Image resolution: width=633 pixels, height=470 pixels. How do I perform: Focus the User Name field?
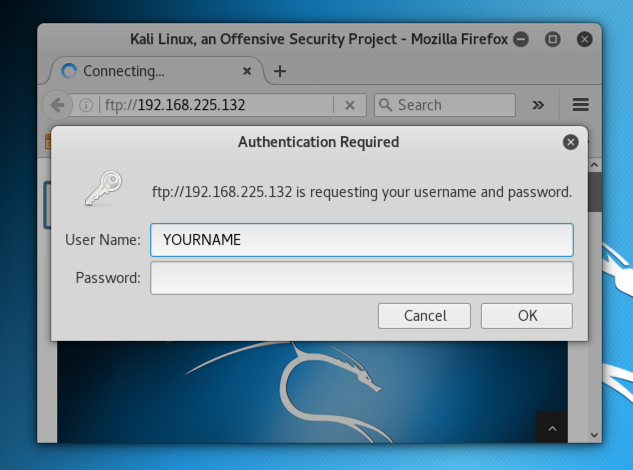coord(361,240)
